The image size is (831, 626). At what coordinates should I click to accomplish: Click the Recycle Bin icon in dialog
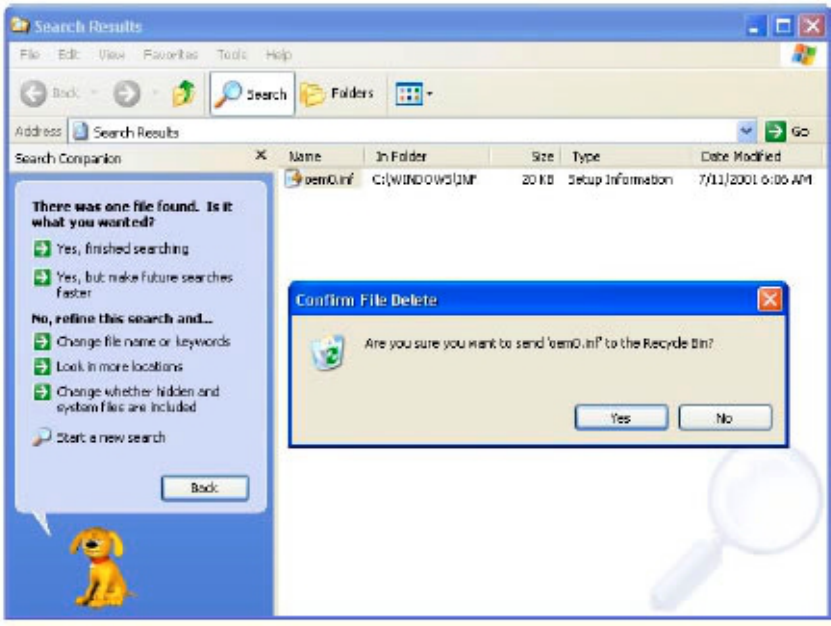tap(329, 352)
